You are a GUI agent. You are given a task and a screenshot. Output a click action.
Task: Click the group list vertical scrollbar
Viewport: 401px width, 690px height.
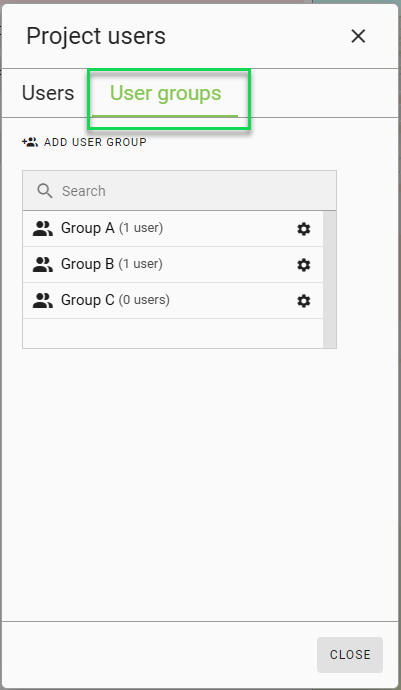pyautogui.click(x=329, y=279)
